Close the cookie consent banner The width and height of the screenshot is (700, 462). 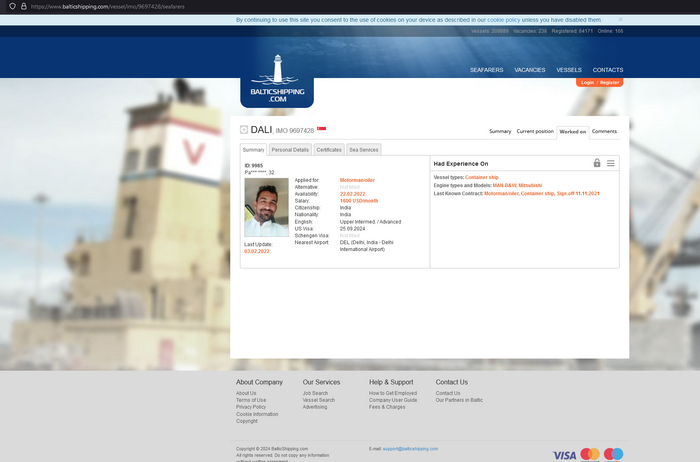pos(621,20)
